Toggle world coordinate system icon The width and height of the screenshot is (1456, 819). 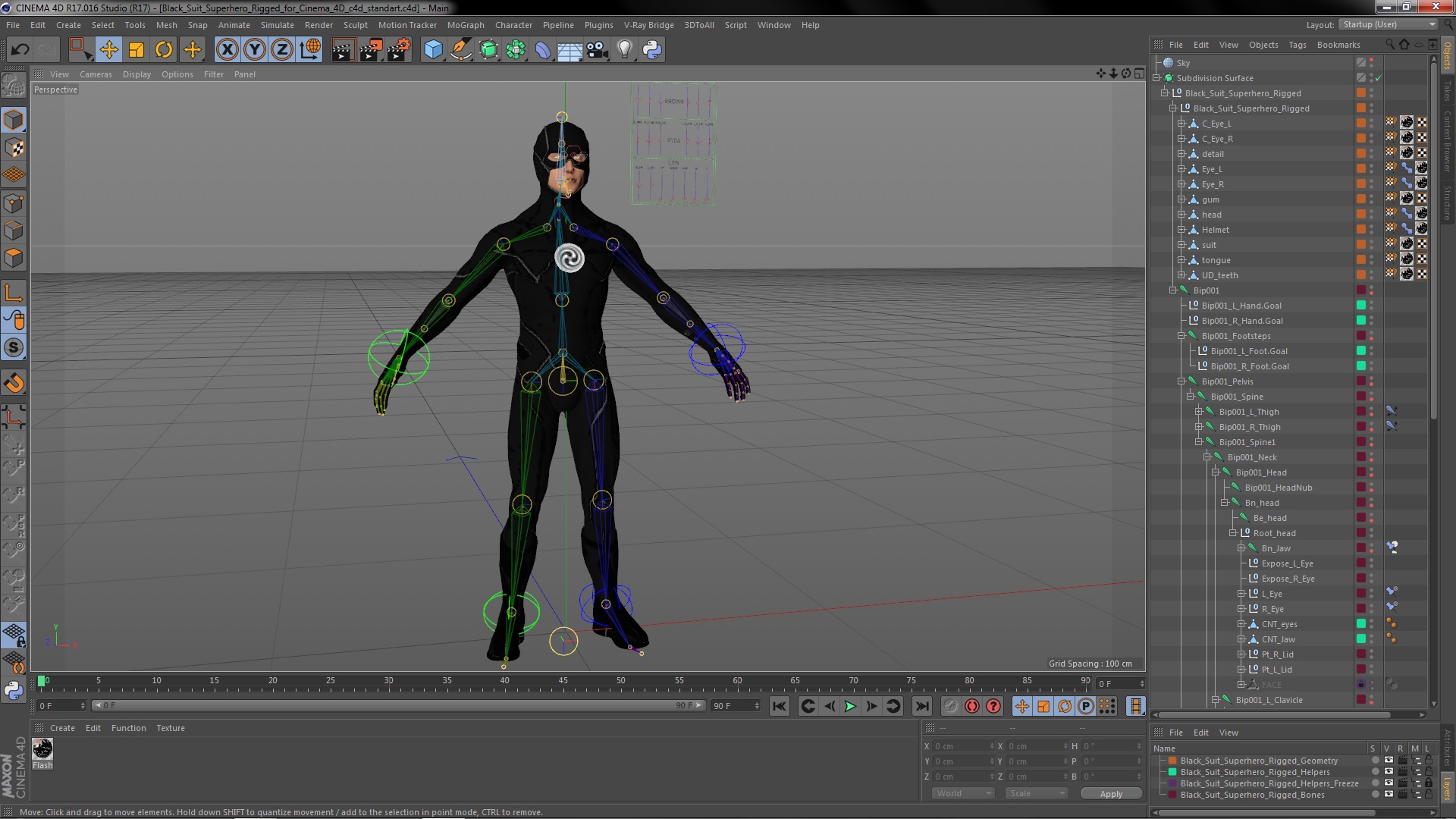pyautogui.click(x=310, y=50)
